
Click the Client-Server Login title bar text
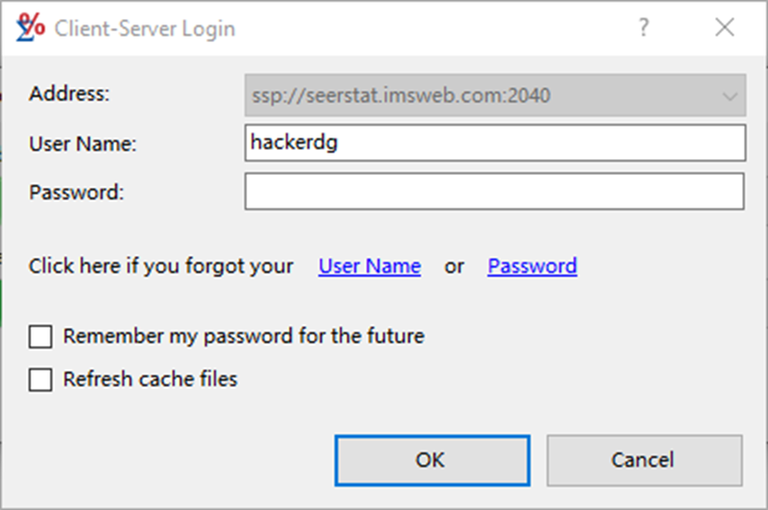[145, 28]
